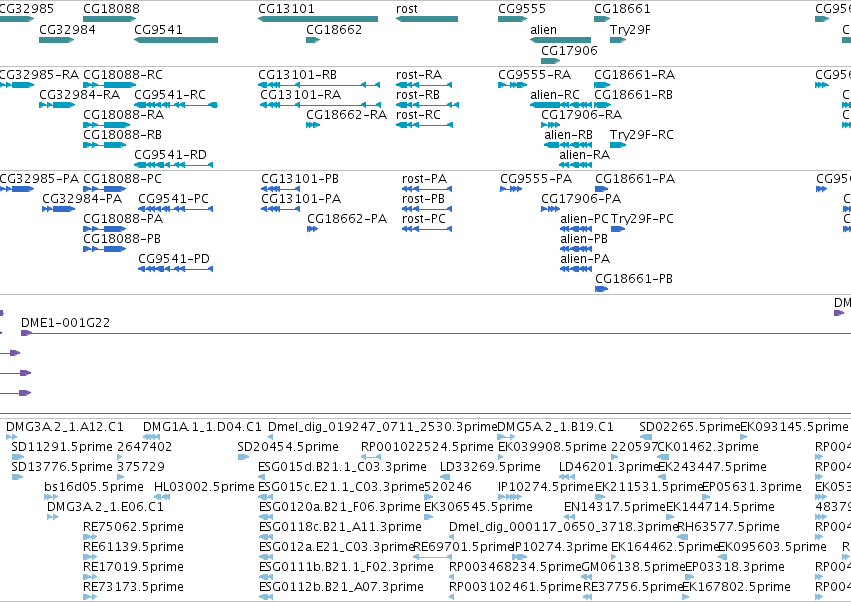851x602 pixels.
Task: Select transcript CG18661-RB
Action: [633, 94]
